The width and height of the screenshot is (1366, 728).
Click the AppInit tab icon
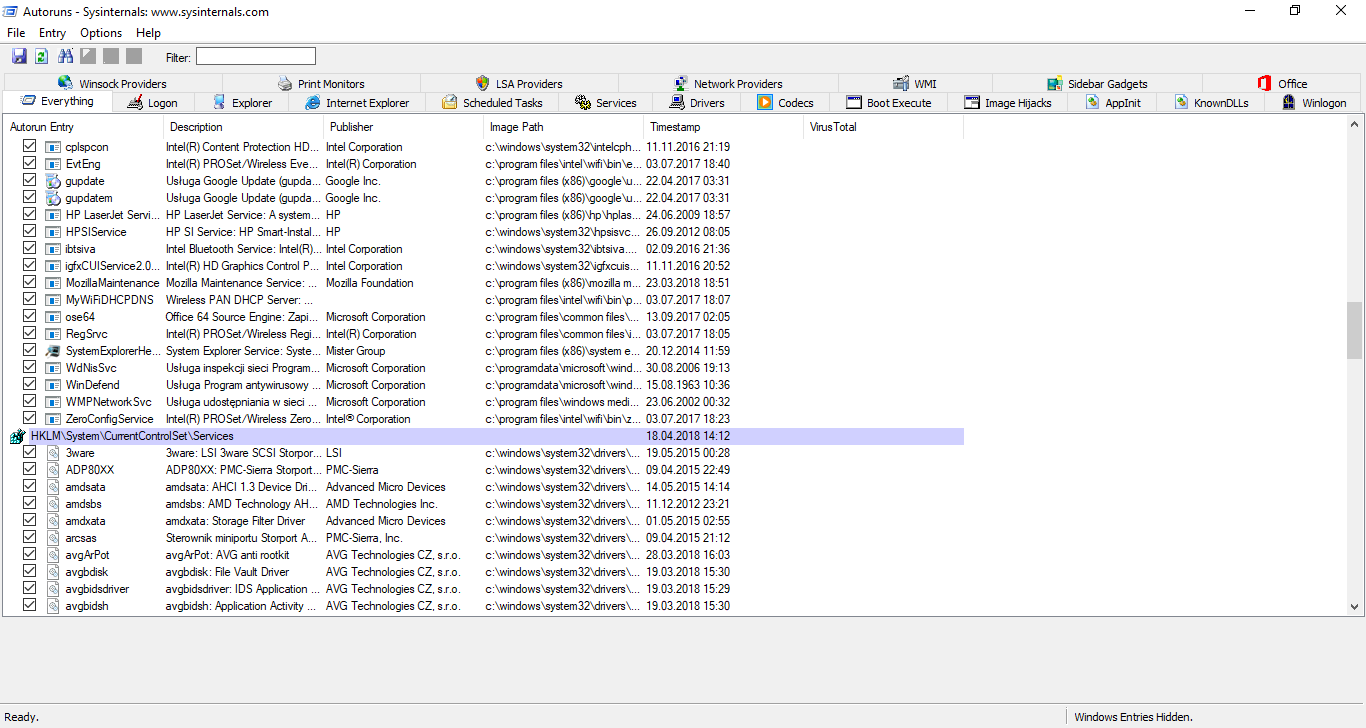coord(1092,102)
